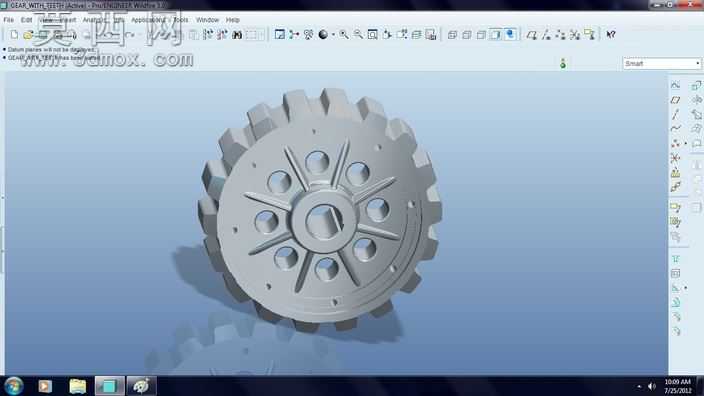Click the binoculars Find tool

point(237,35)
